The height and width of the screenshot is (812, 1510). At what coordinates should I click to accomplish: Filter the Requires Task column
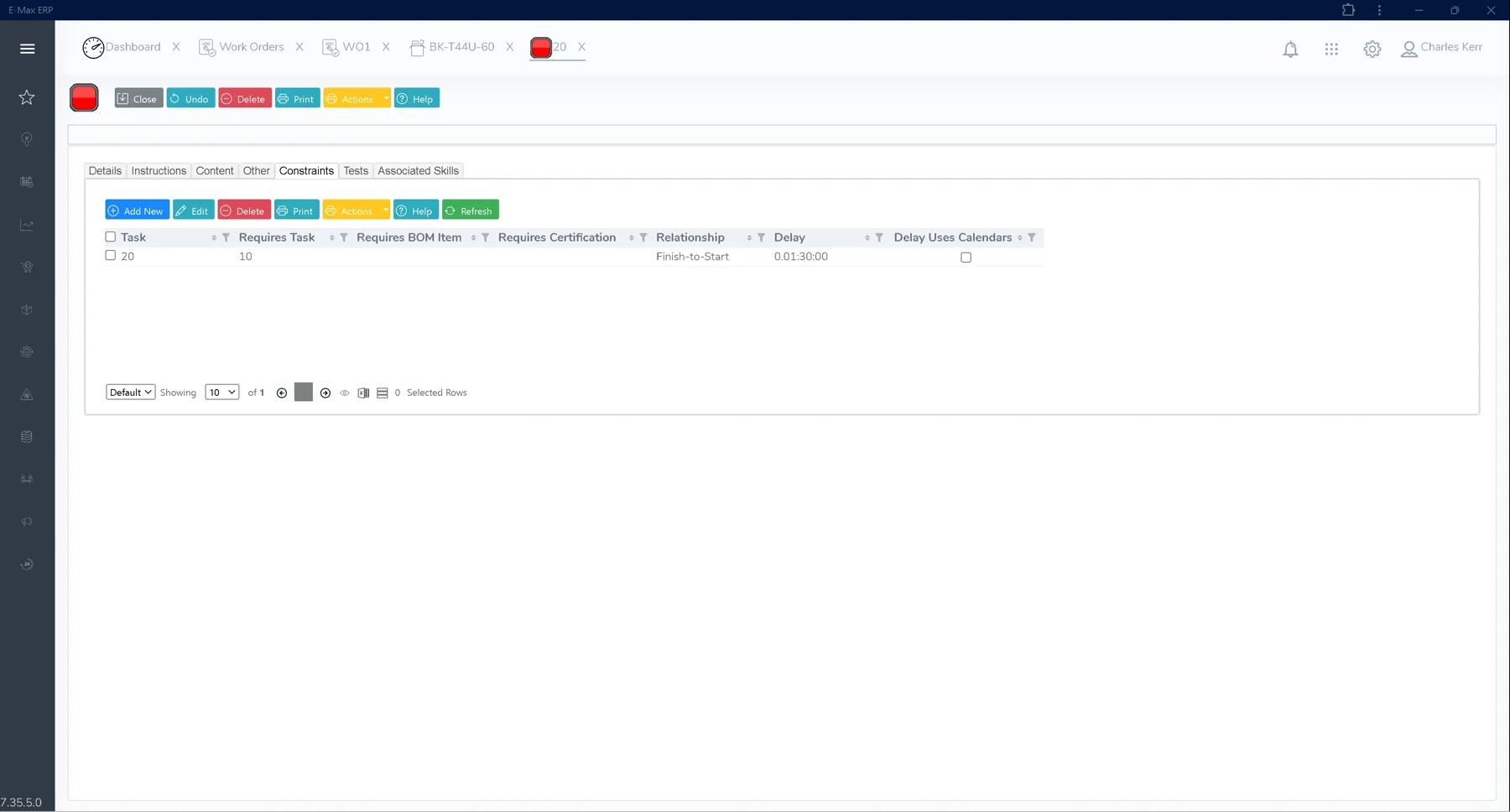point(344,238)
